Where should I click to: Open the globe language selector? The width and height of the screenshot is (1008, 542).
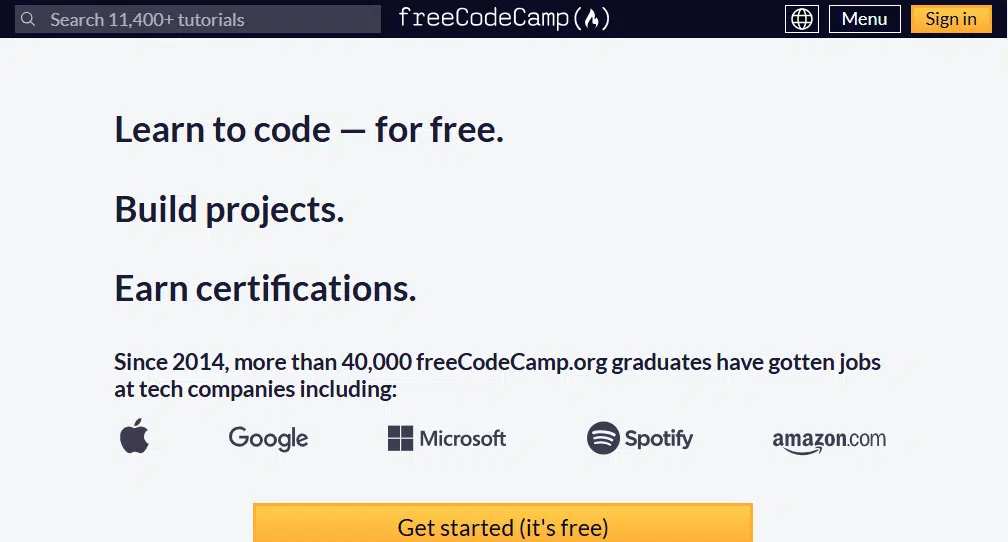(802, 19)
